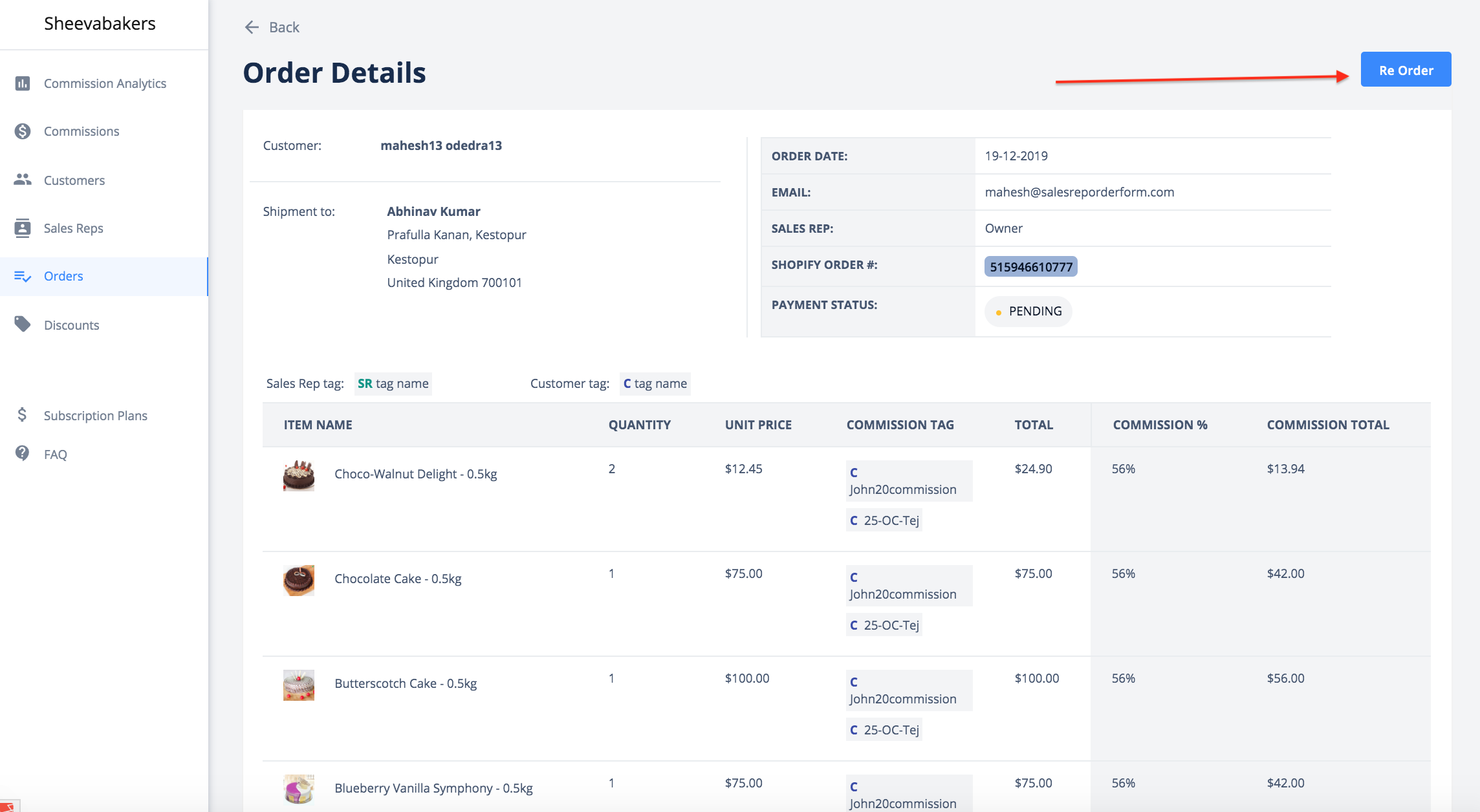
Task: Open the FAQ page
Action: coord(56,454)
